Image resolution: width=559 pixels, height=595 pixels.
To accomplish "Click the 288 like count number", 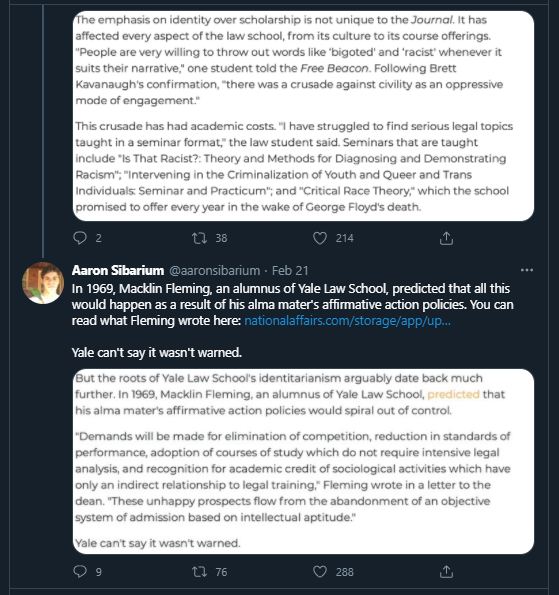I will point(345,572).
